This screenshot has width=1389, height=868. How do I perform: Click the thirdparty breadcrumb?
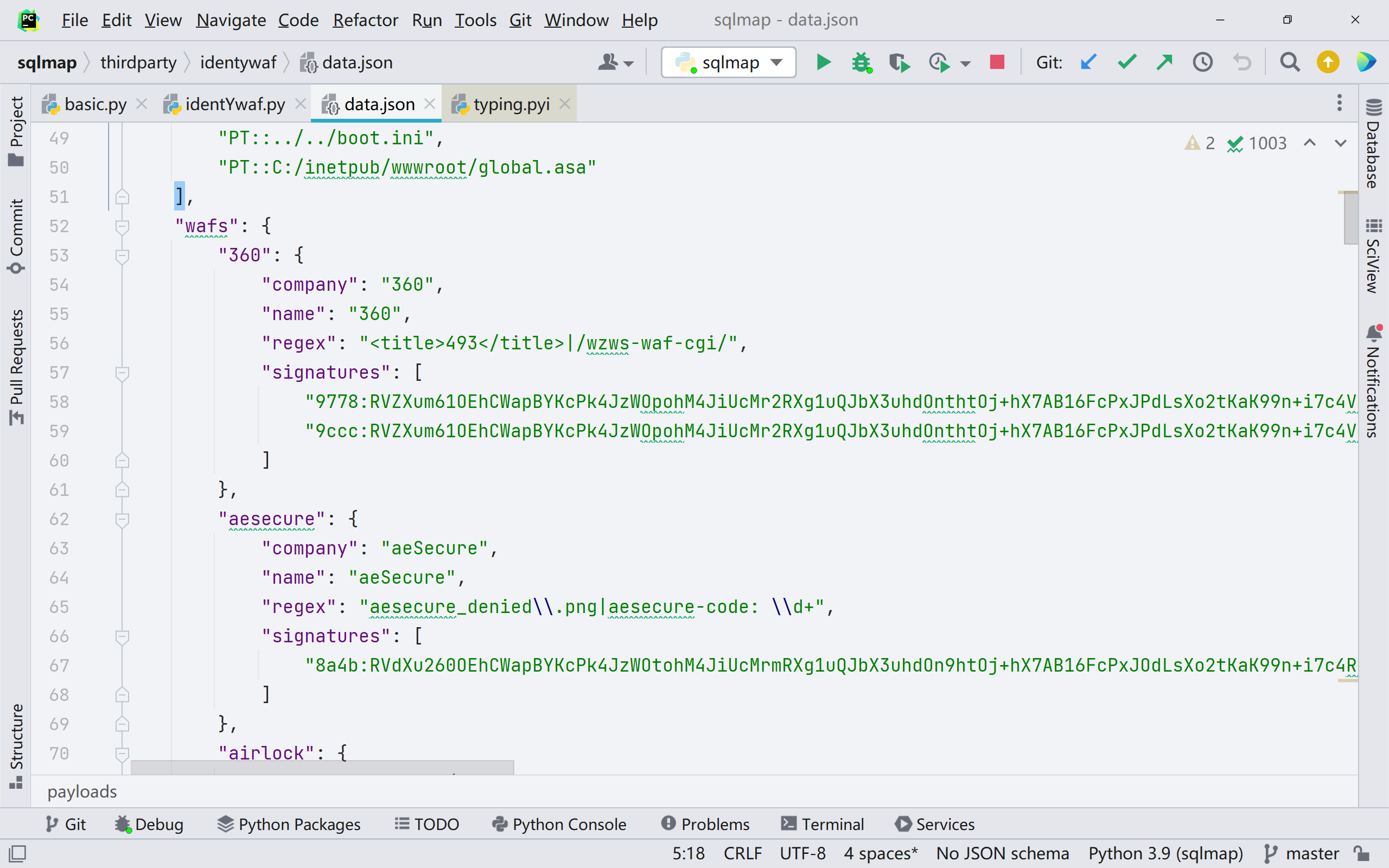138,62
